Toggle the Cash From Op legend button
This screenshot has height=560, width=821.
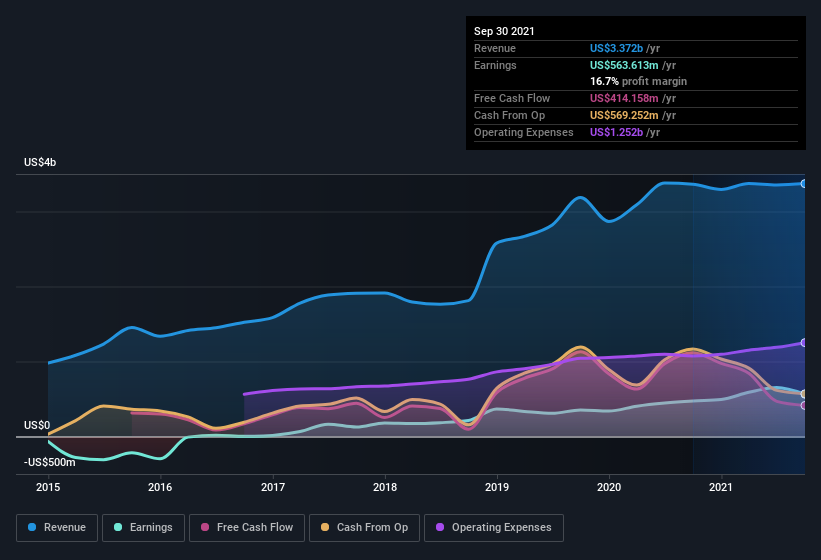364,528
